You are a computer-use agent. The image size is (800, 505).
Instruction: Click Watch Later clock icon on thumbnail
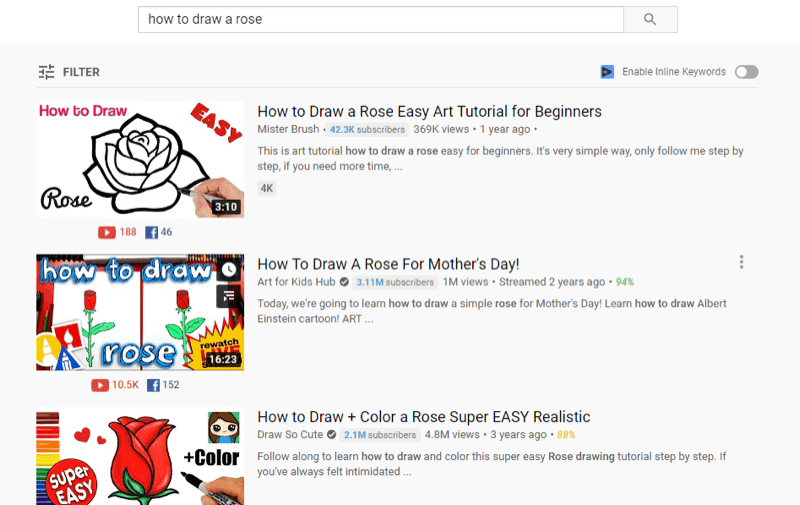click(229, 269)
